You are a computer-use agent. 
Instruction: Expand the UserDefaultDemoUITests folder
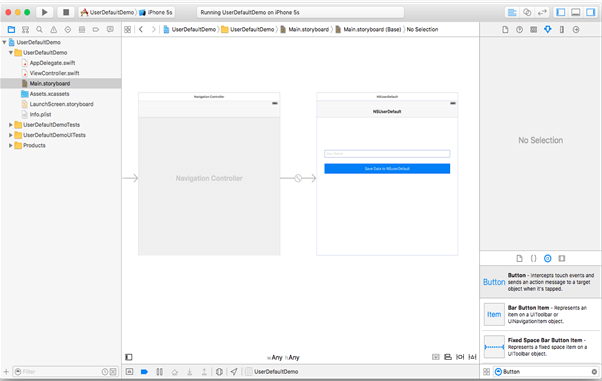pyautogui.click(x=11, y=135)
